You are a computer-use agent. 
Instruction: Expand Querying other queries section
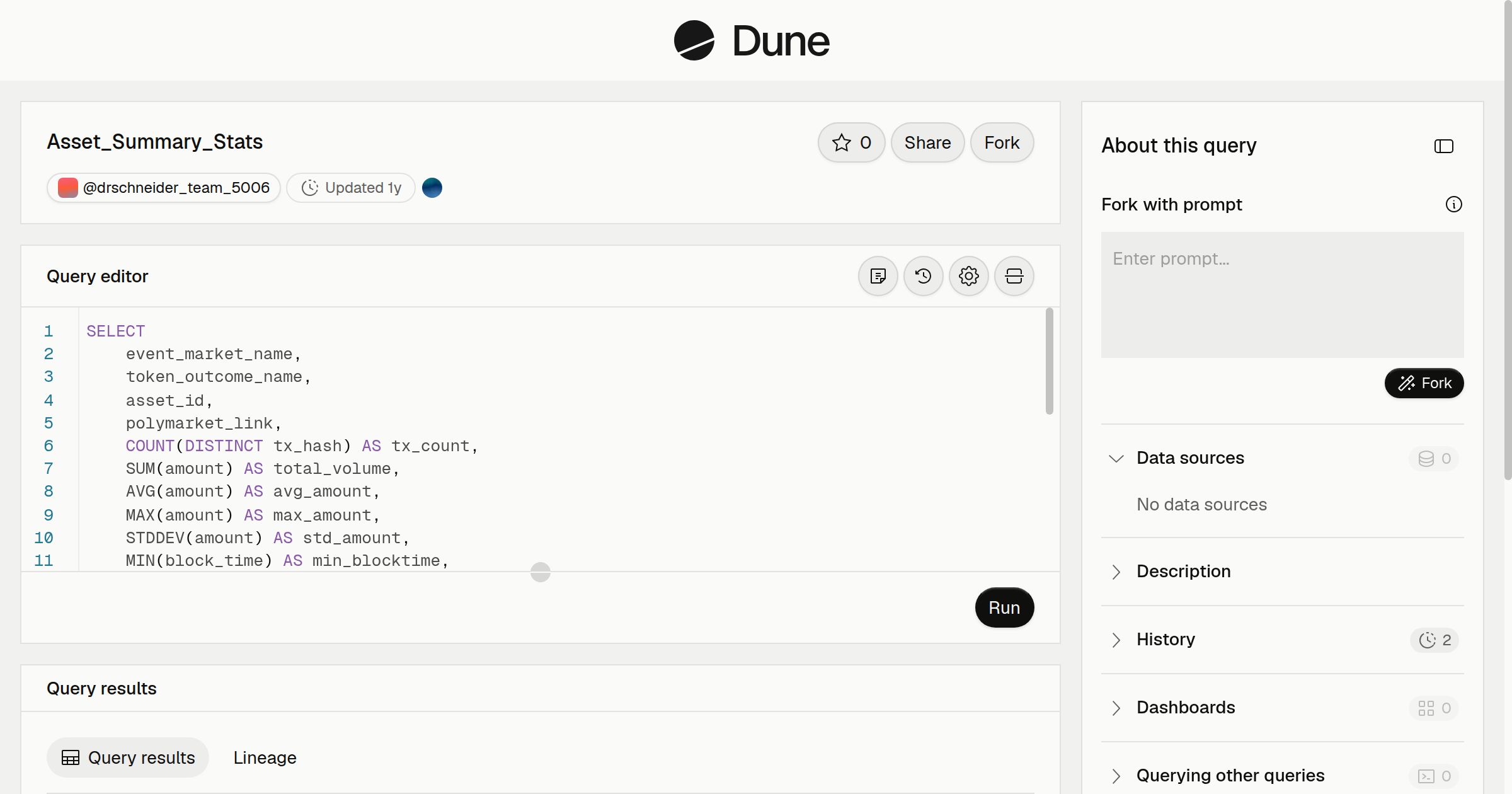(1116, 776)
